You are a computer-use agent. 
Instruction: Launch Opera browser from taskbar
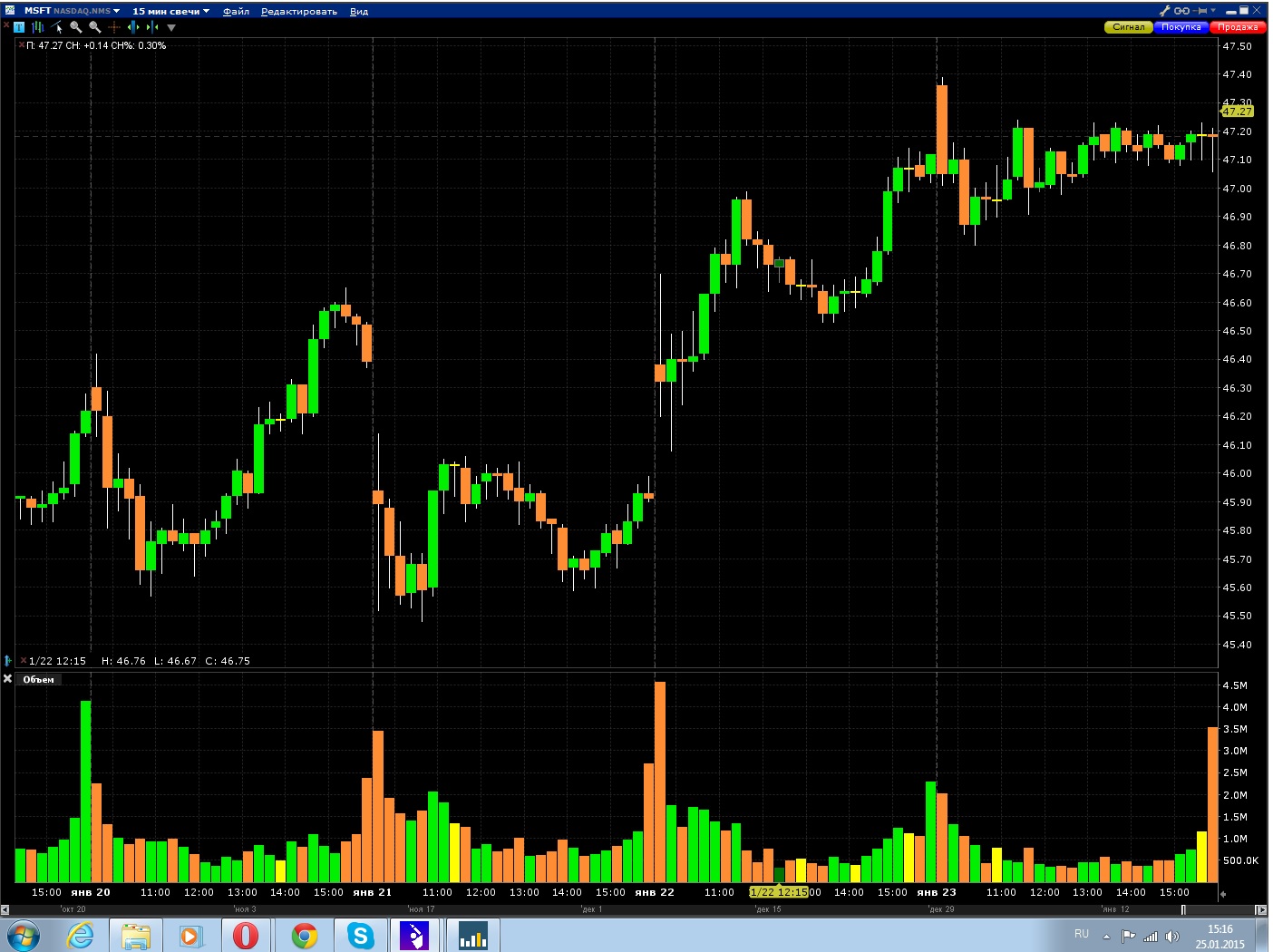click(247, 936)
